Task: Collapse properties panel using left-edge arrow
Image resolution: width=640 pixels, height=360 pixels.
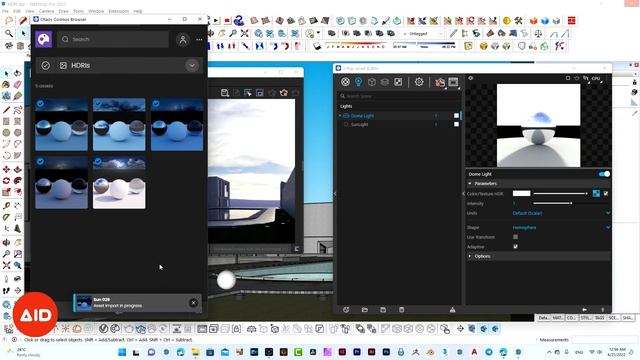Action: pos(463,193)
